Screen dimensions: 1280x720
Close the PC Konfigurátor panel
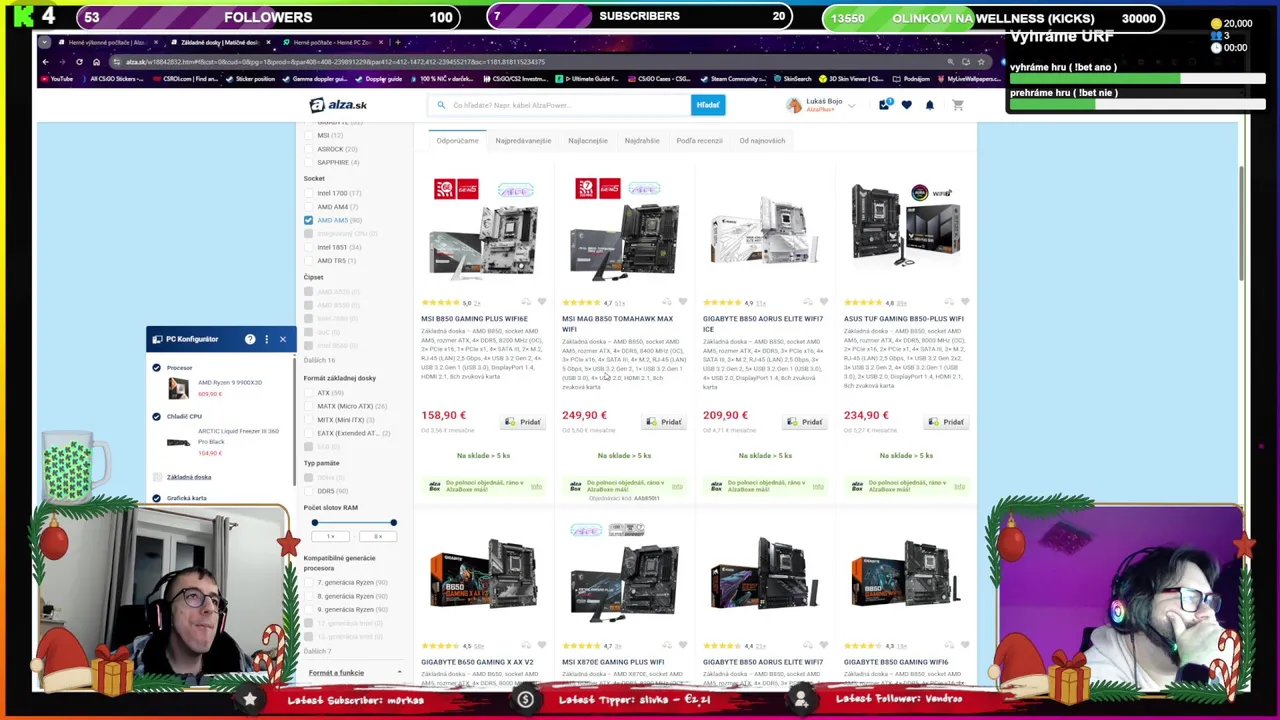click(282, 339)
